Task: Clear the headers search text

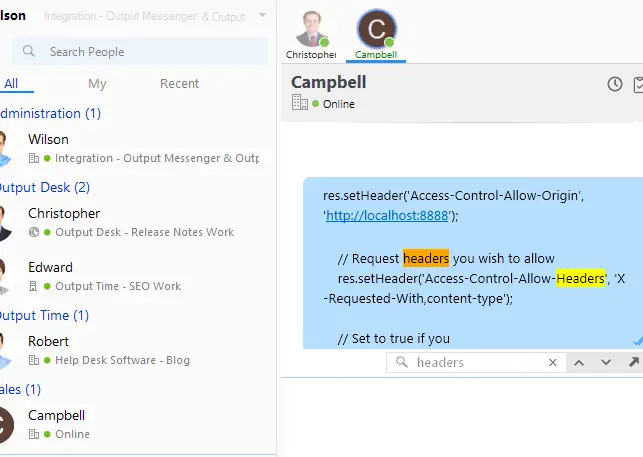Action: 553,363
